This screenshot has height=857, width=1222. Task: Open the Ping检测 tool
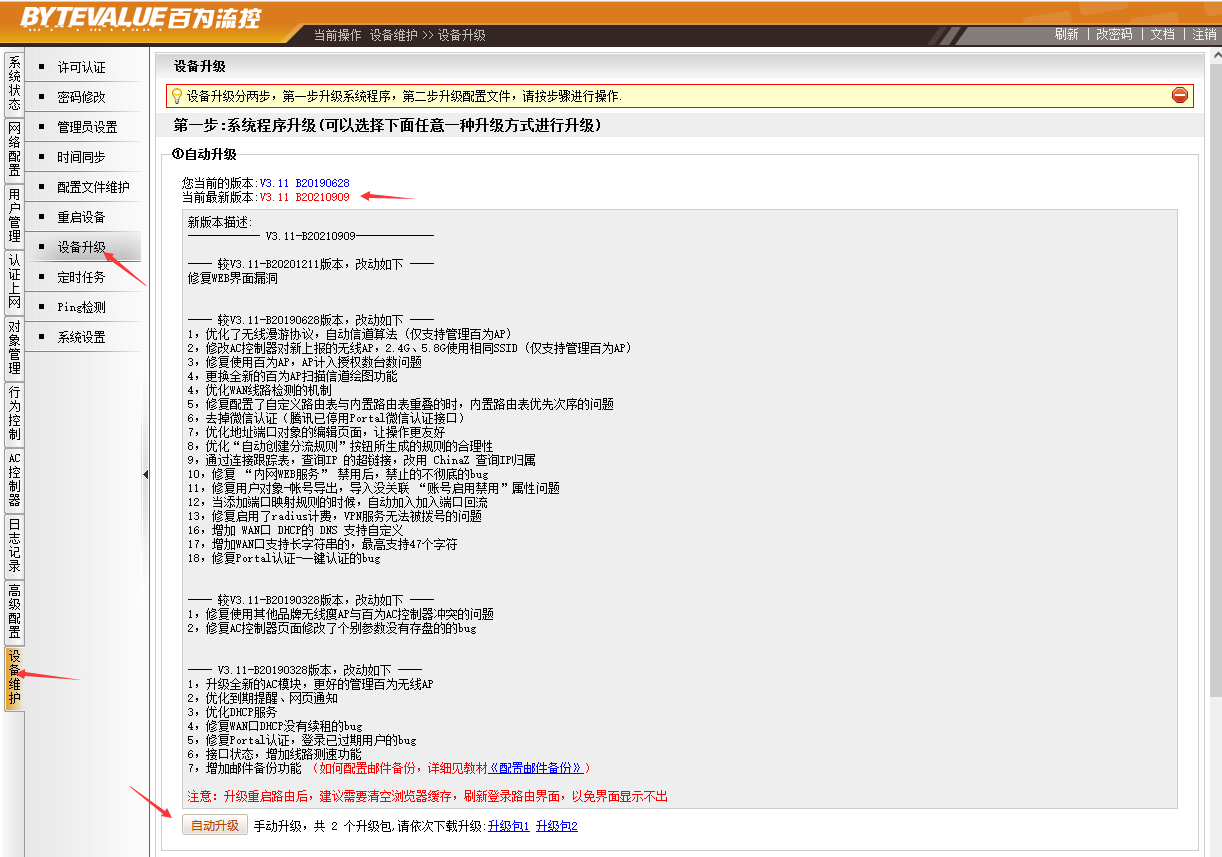[x=81, y=307]
